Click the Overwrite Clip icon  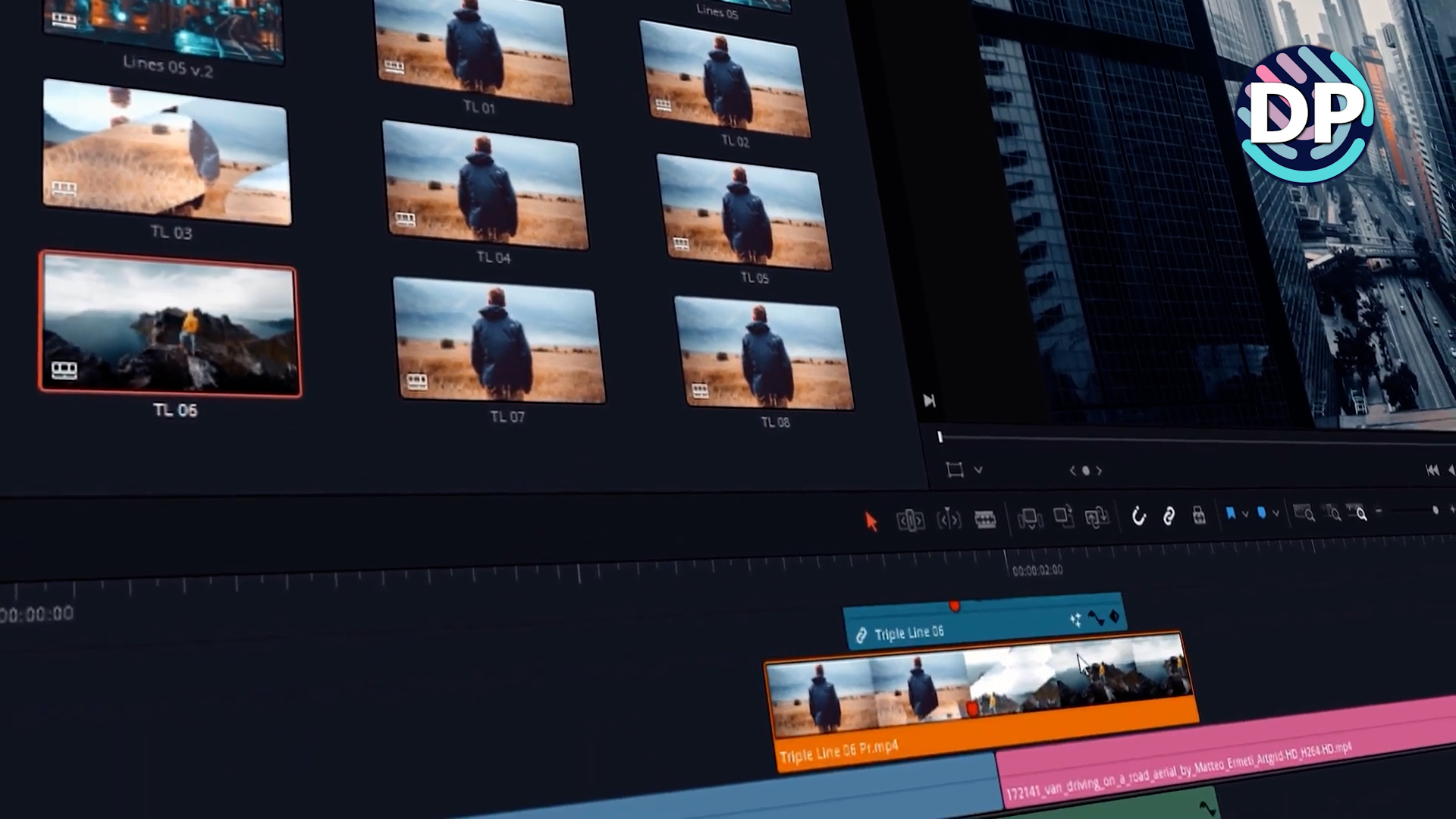click(1063, 517)
